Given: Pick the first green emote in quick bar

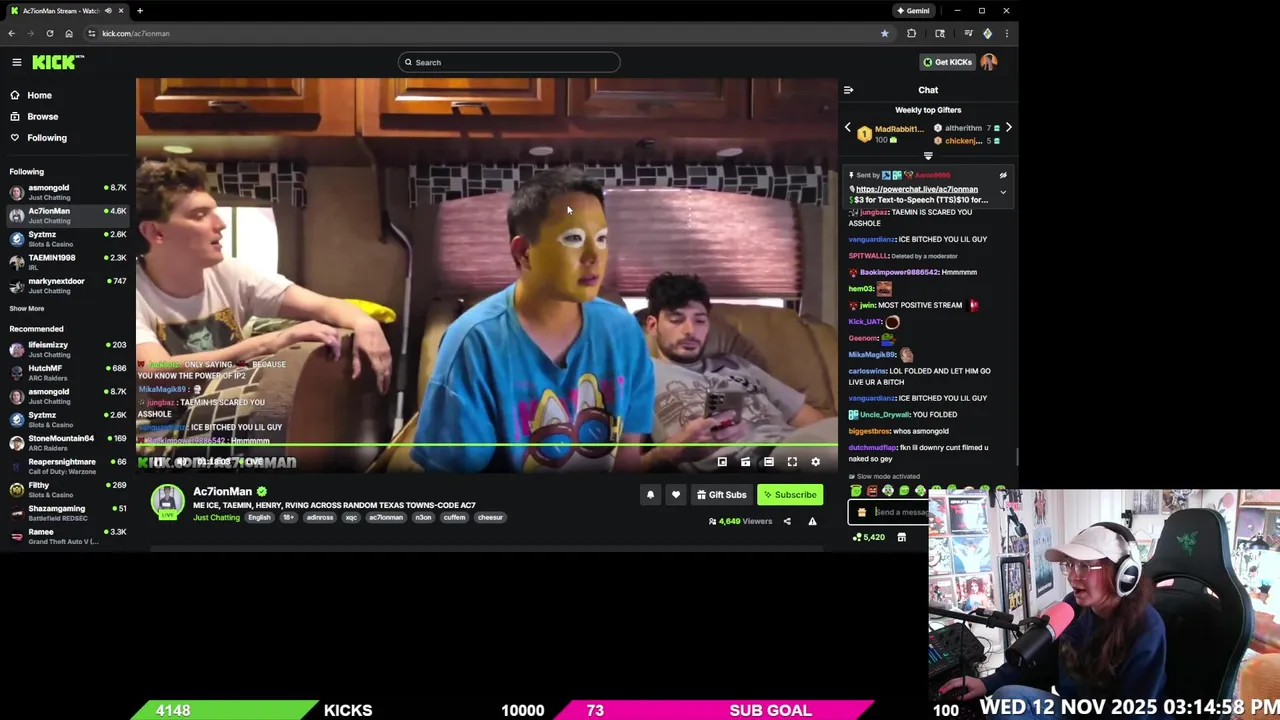Looking at the screenshot, I should (x=856, y=491).
